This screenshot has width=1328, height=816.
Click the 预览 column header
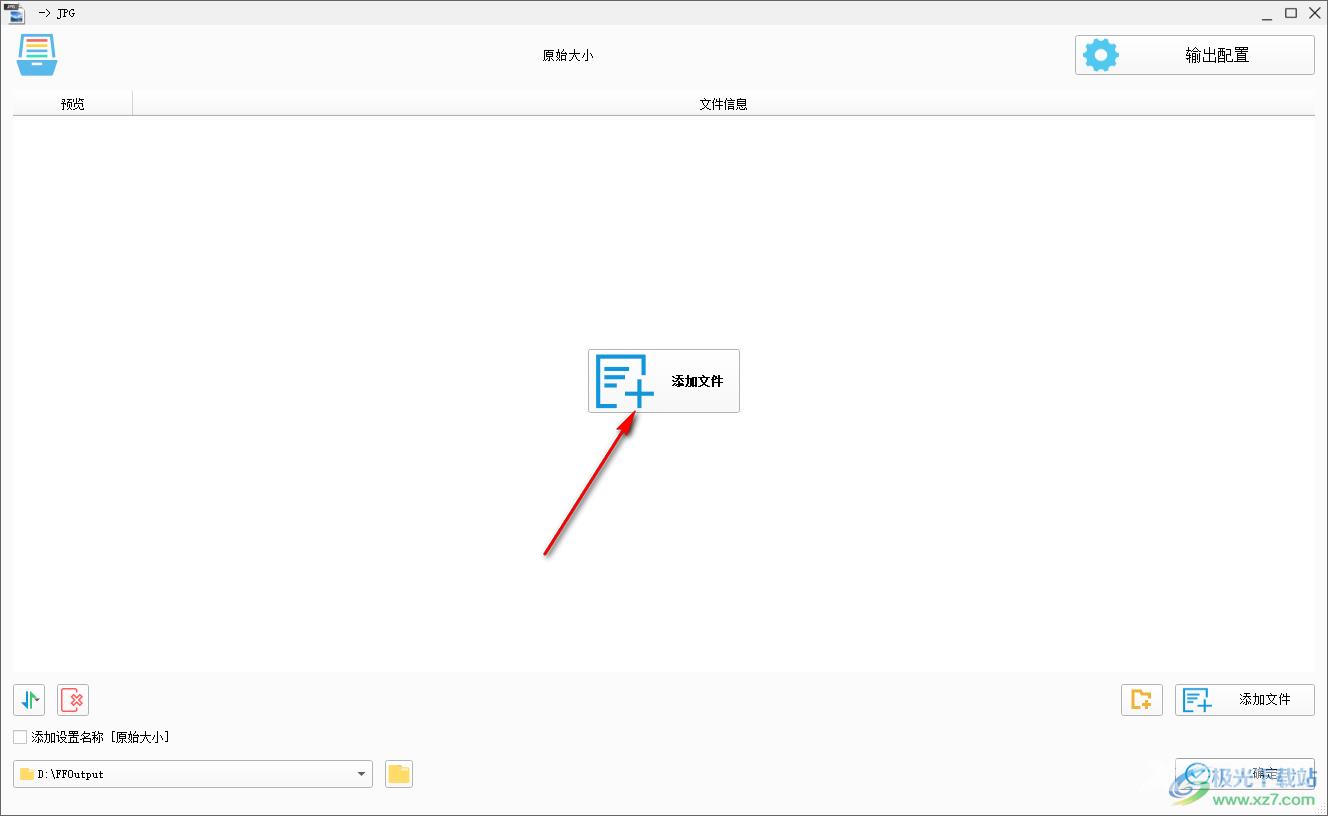pyautogui.click(x=73, y=103)
